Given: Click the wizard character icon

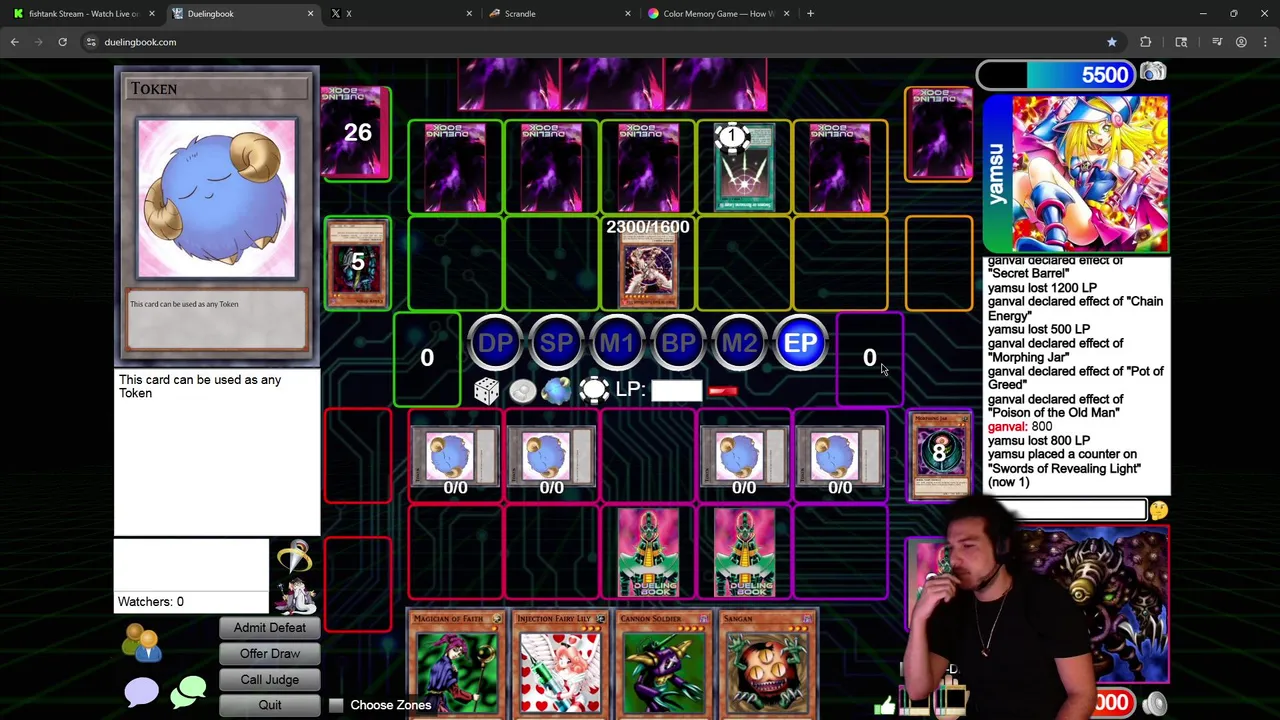Looking at the screenshot, I should (x=296, y=594).
